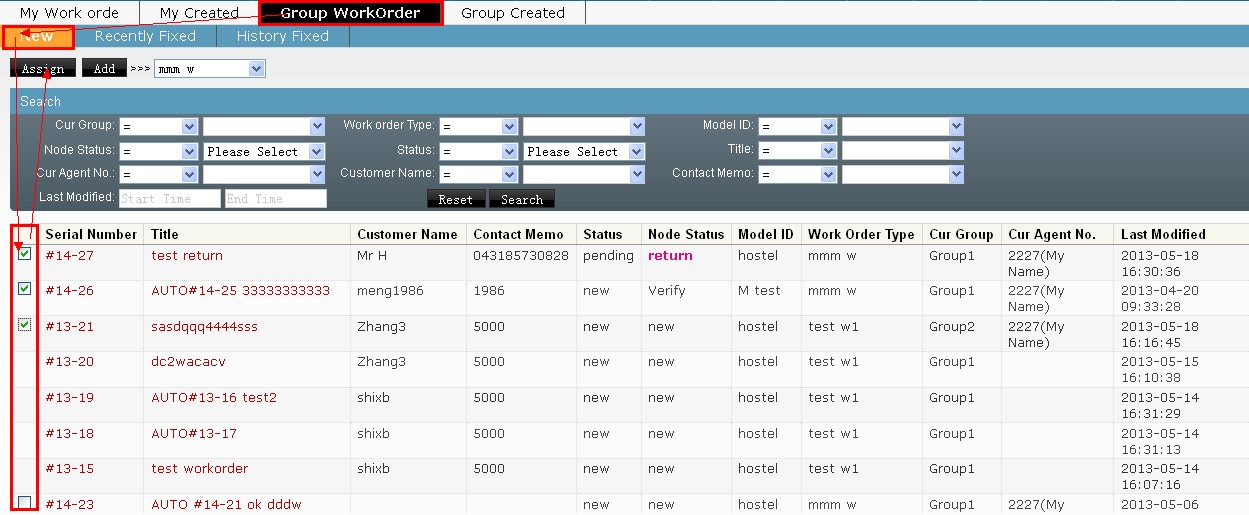Open work order link #14-27
This screenshot has width=1249, height=515.
coord(69,255)
